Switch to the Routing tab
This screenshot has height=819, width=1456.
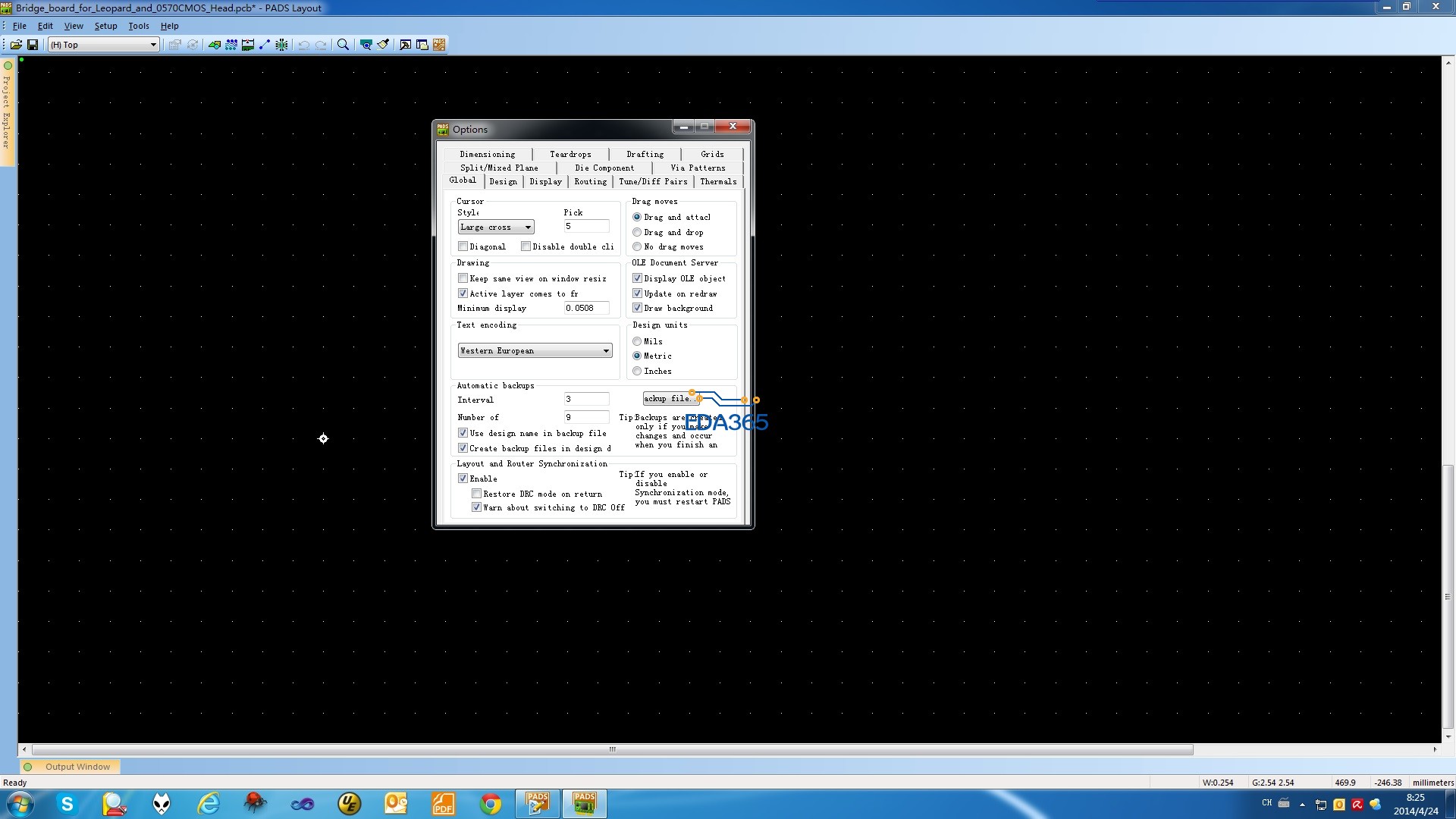pyautogui.click(x=590, y=182)
